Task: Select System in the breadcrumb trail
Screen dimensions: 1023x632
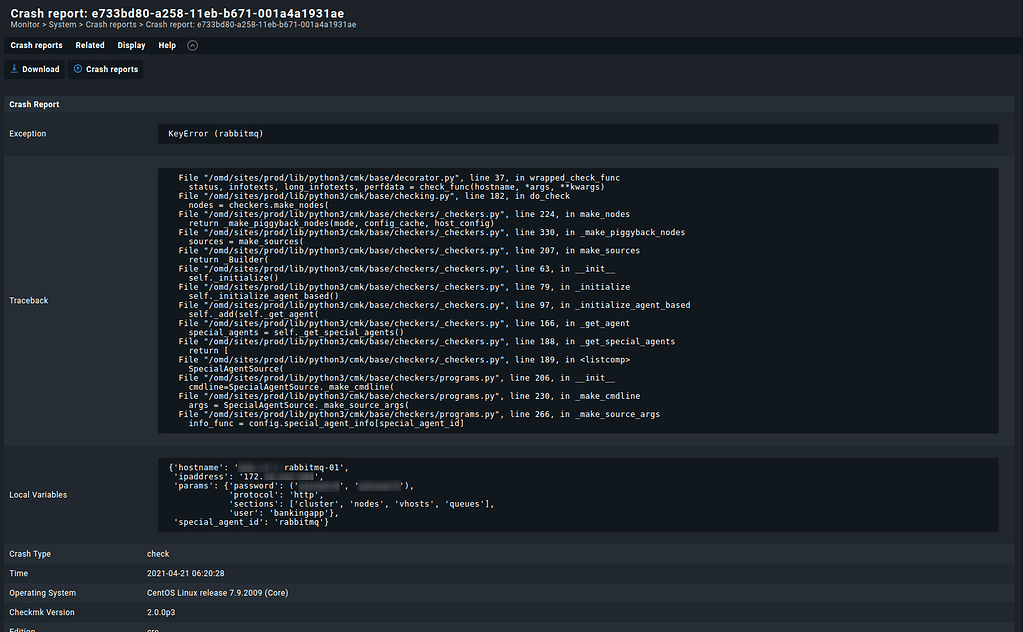Action: [62, 24]
